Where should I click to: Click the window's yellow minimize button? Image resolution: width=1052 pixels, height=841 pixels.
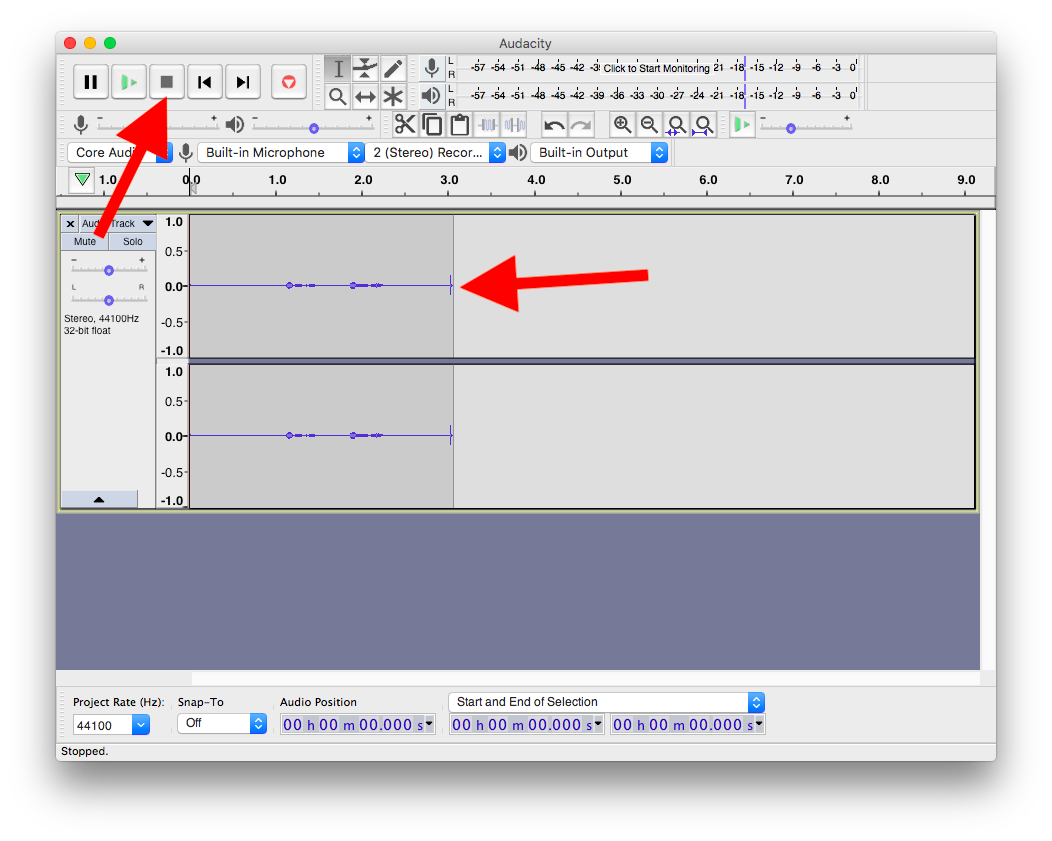[90, 43]
